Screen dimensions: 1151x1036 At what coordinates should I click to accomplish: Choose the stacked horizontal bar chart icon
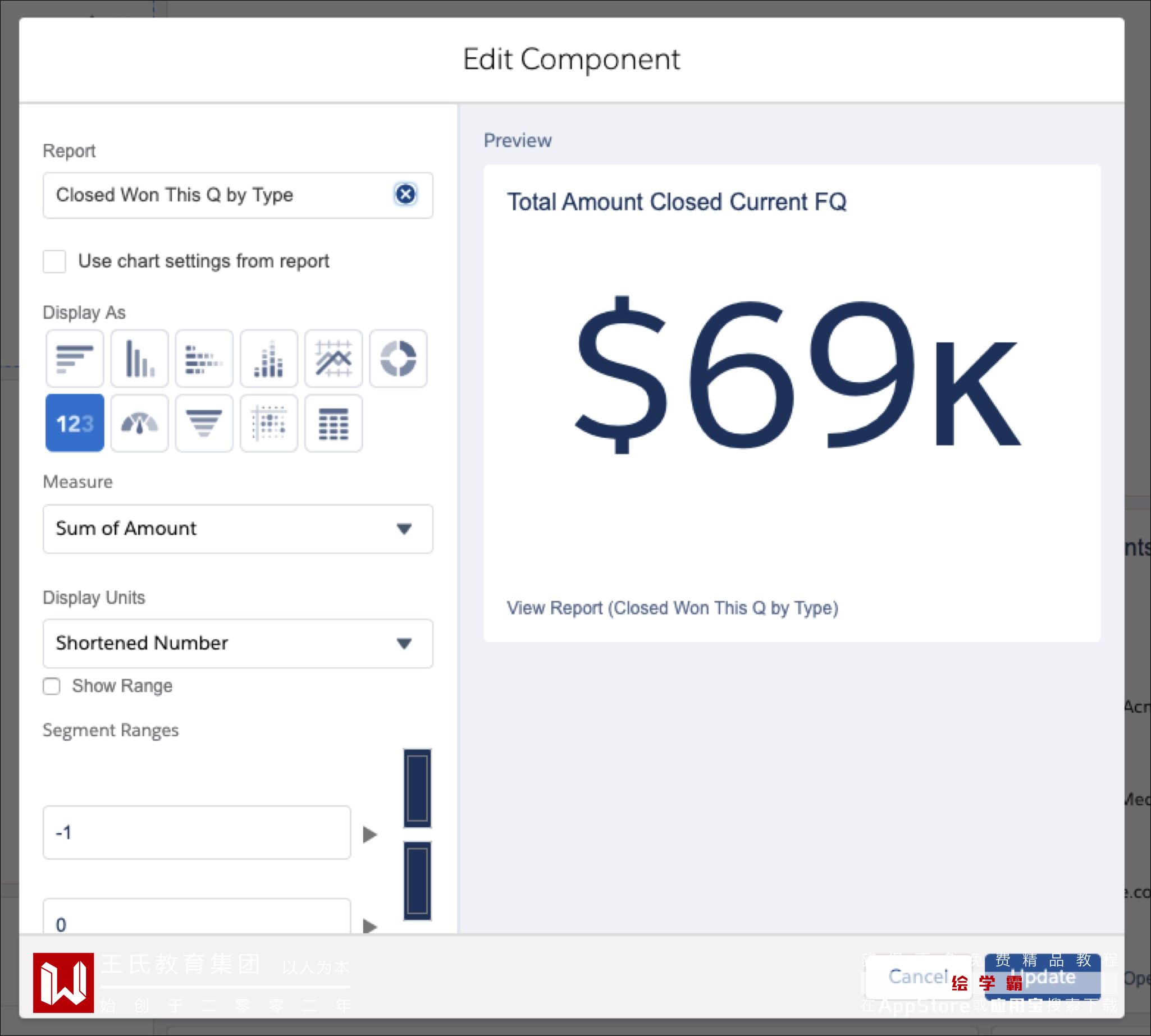(x=204, y=359)
